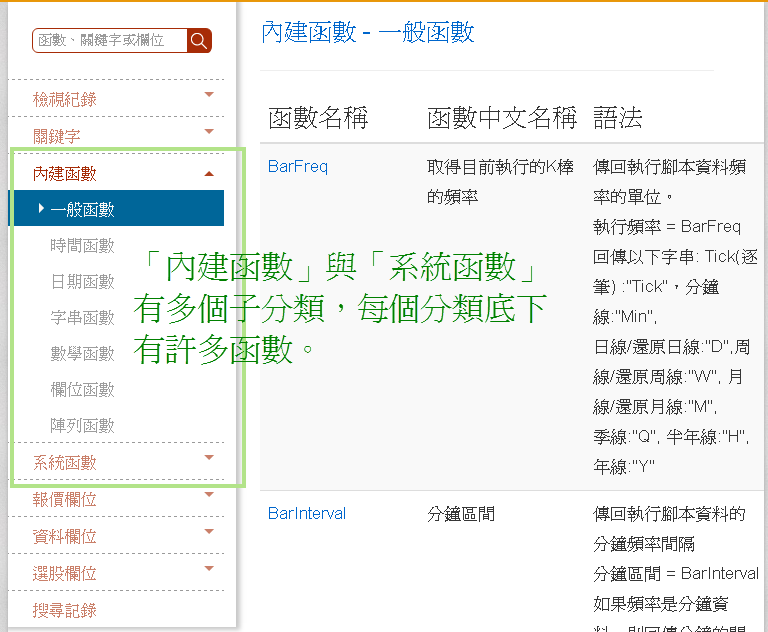Open the BarInterval function link
768x632 pixels.
307,513
